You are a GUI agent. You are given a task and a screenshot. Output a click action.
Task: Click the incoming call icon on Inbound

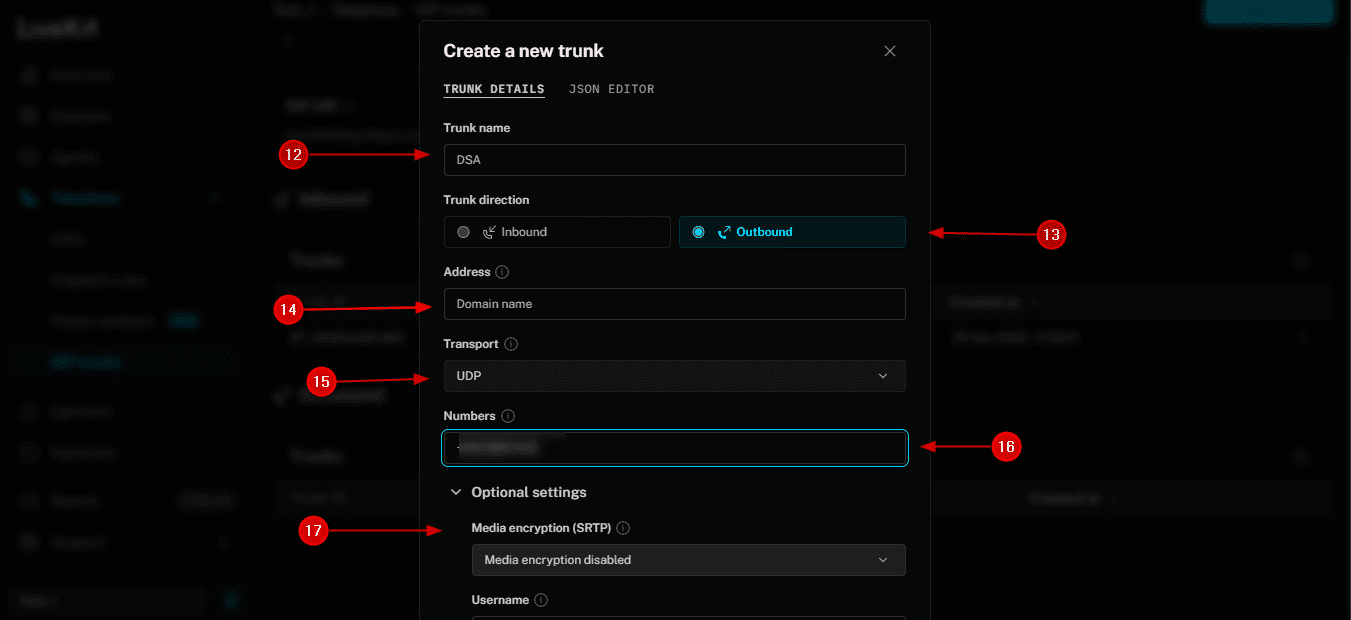[x=489, y=232]
